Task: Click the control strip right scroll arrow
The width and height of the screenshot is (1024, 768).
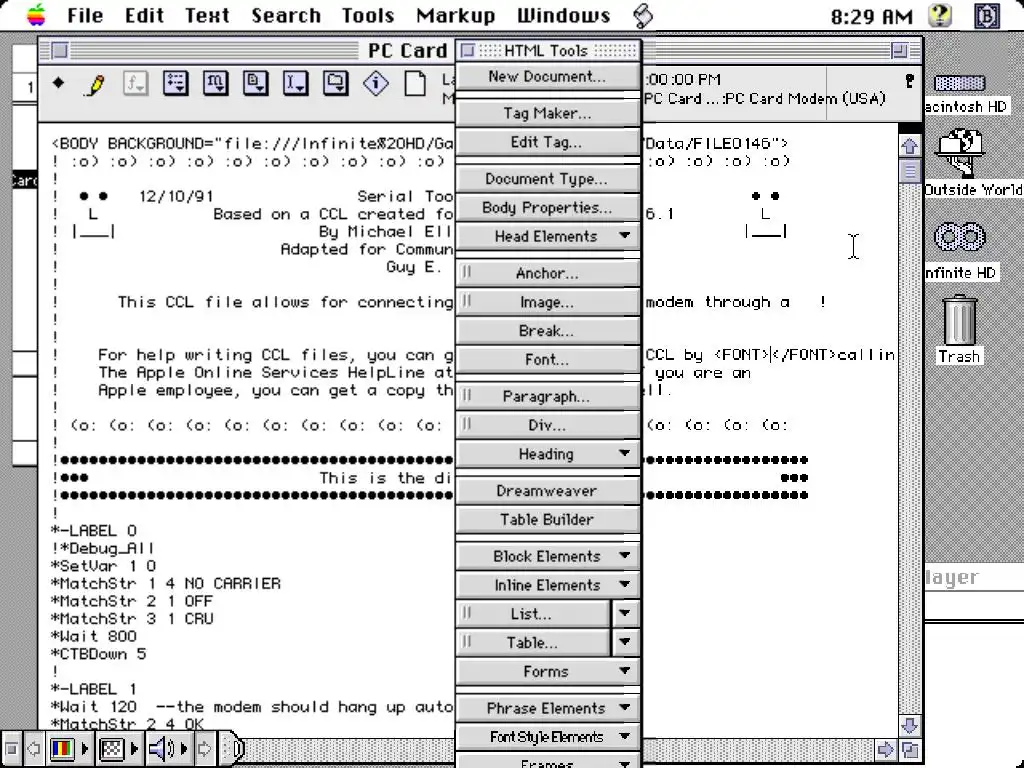Action: (204, 748)
